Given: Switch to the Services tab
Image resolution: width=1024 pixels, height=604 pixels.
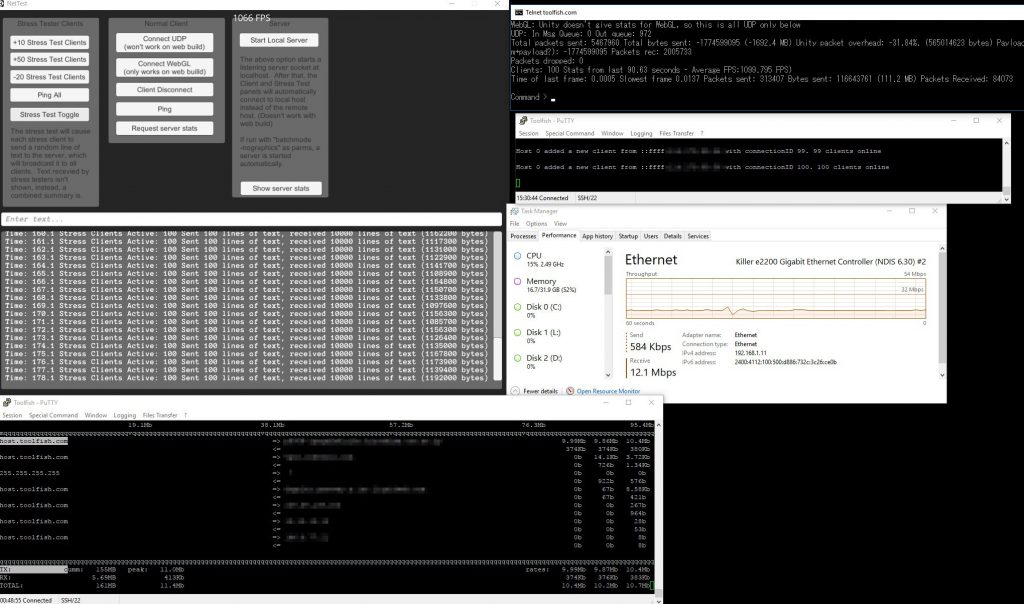Looking at the screenshot, I should point(698,236).
